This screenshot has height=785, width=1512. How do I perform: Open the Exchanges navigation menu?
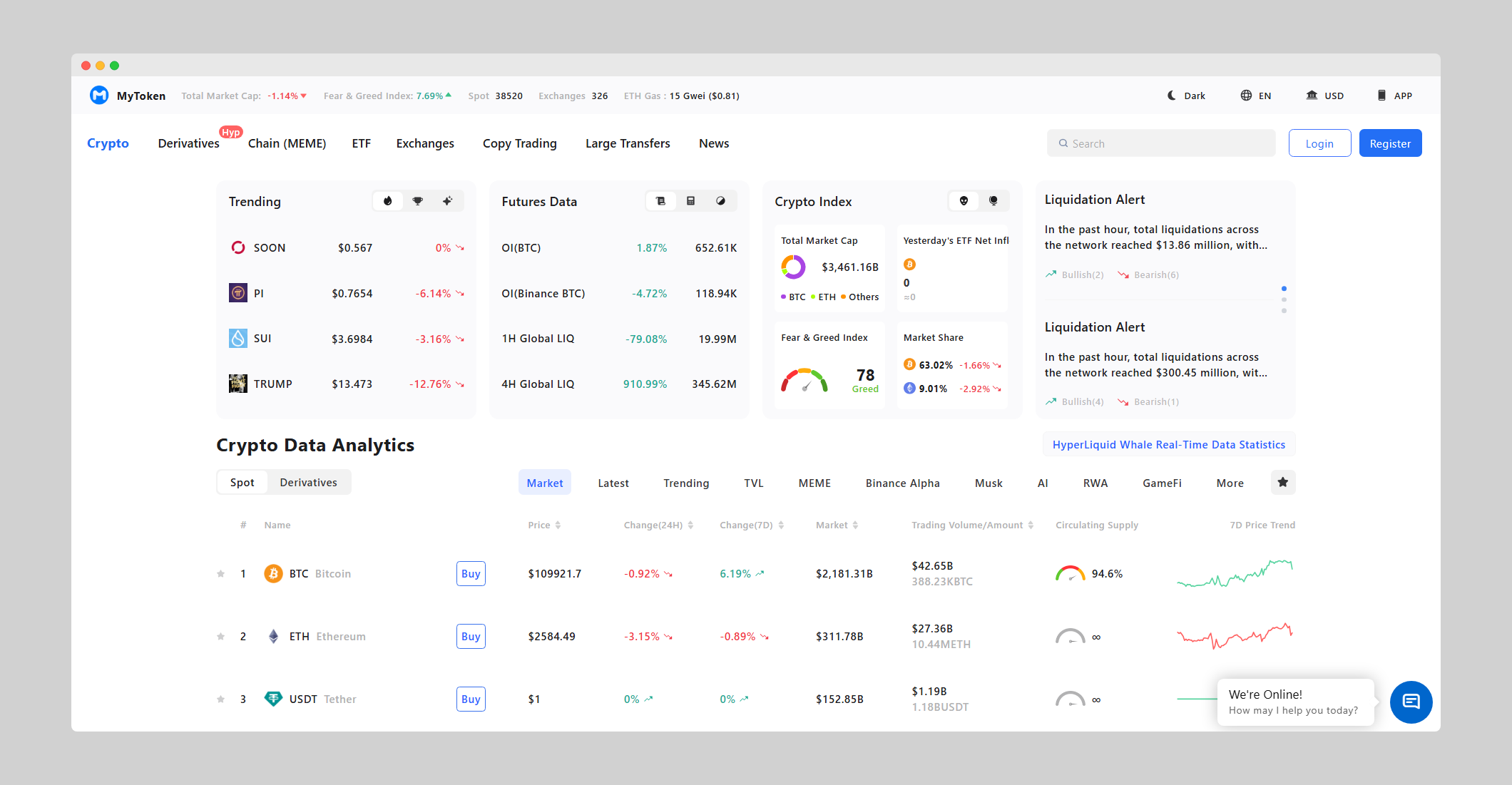tap(425, 143)
